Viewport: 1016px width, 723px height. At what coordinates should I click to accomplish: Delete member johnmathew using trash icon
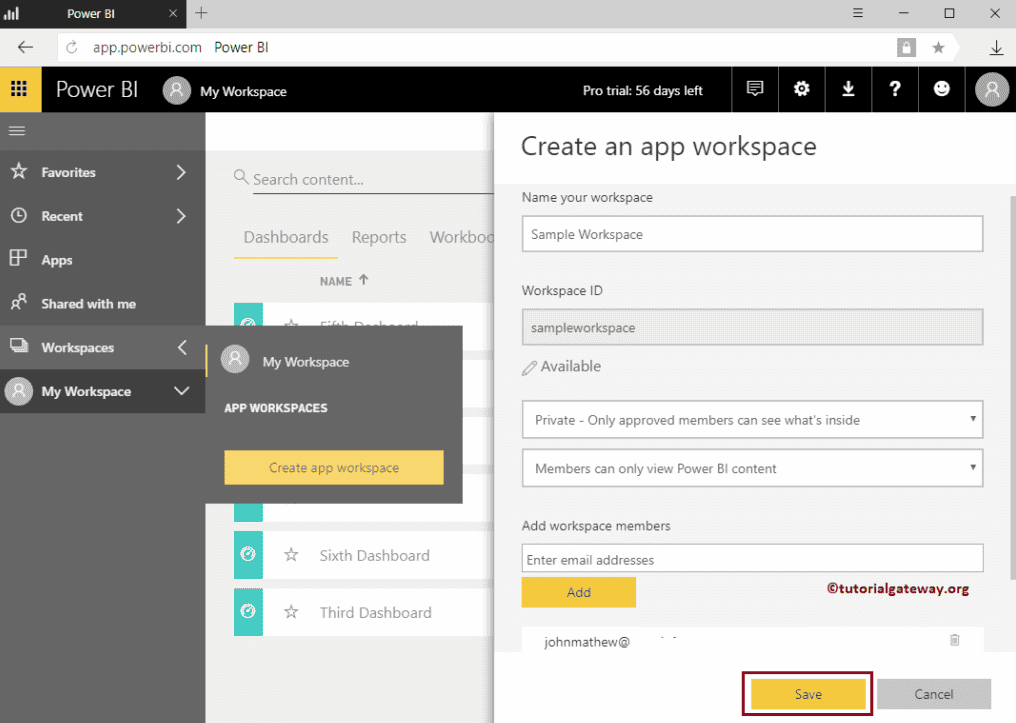coord(954,640)
